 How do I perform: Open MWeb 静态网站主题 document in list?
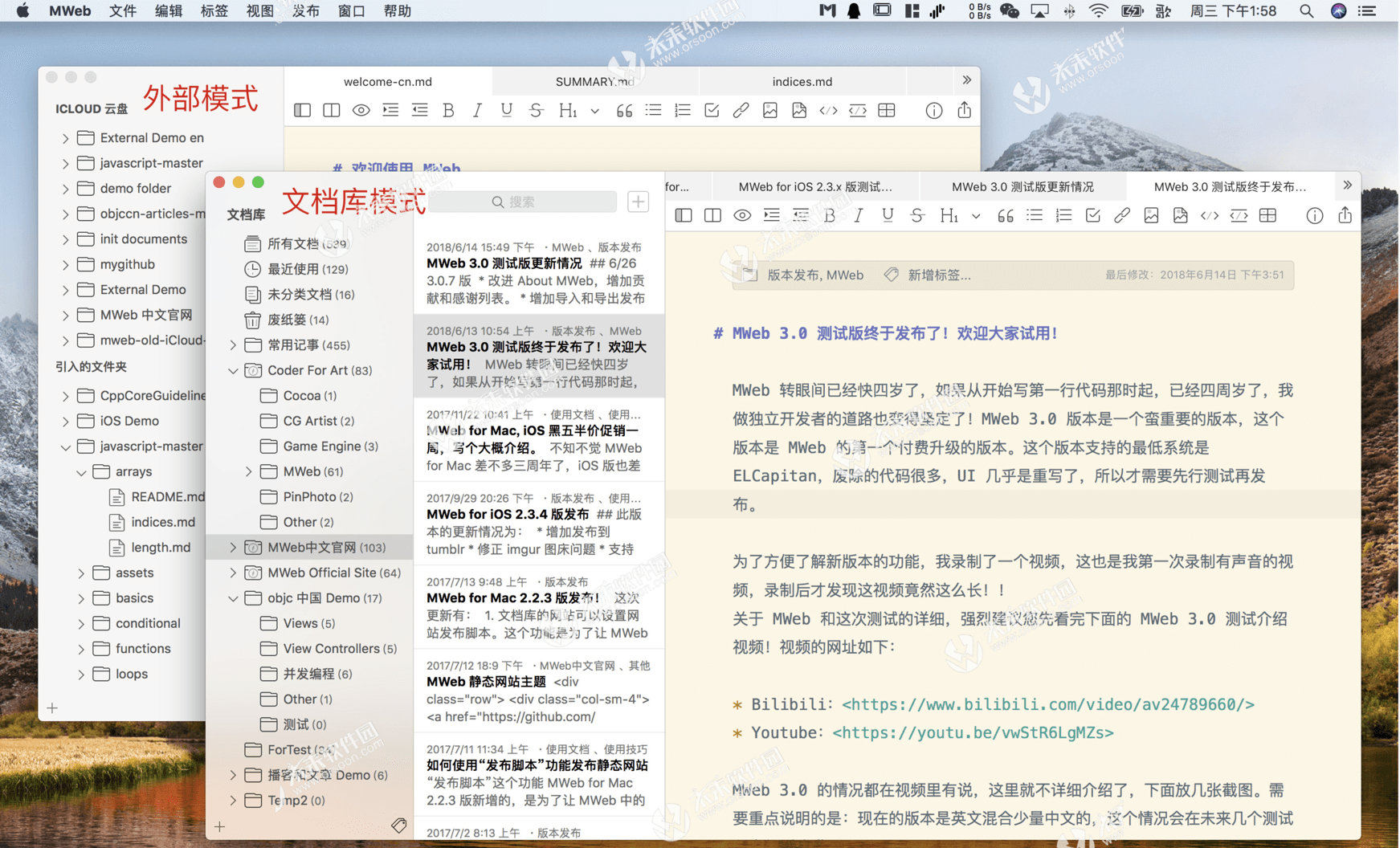coord(539,691)
